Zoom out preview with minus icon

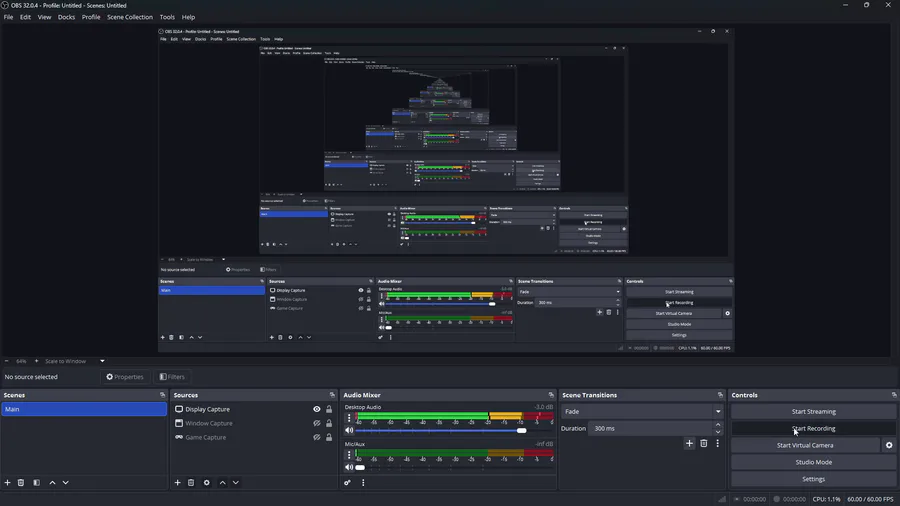6,361
